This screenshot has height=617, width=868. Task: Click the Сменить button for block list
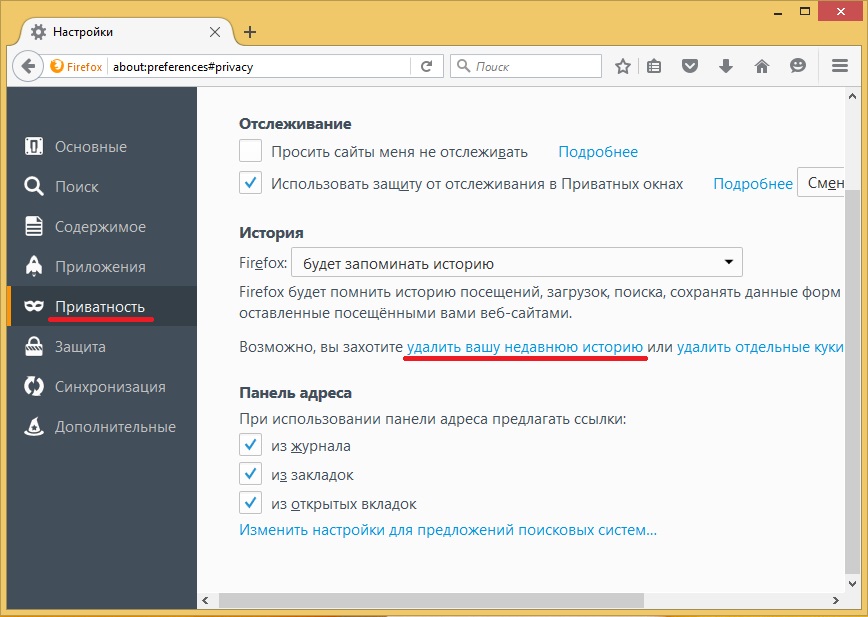821,183
